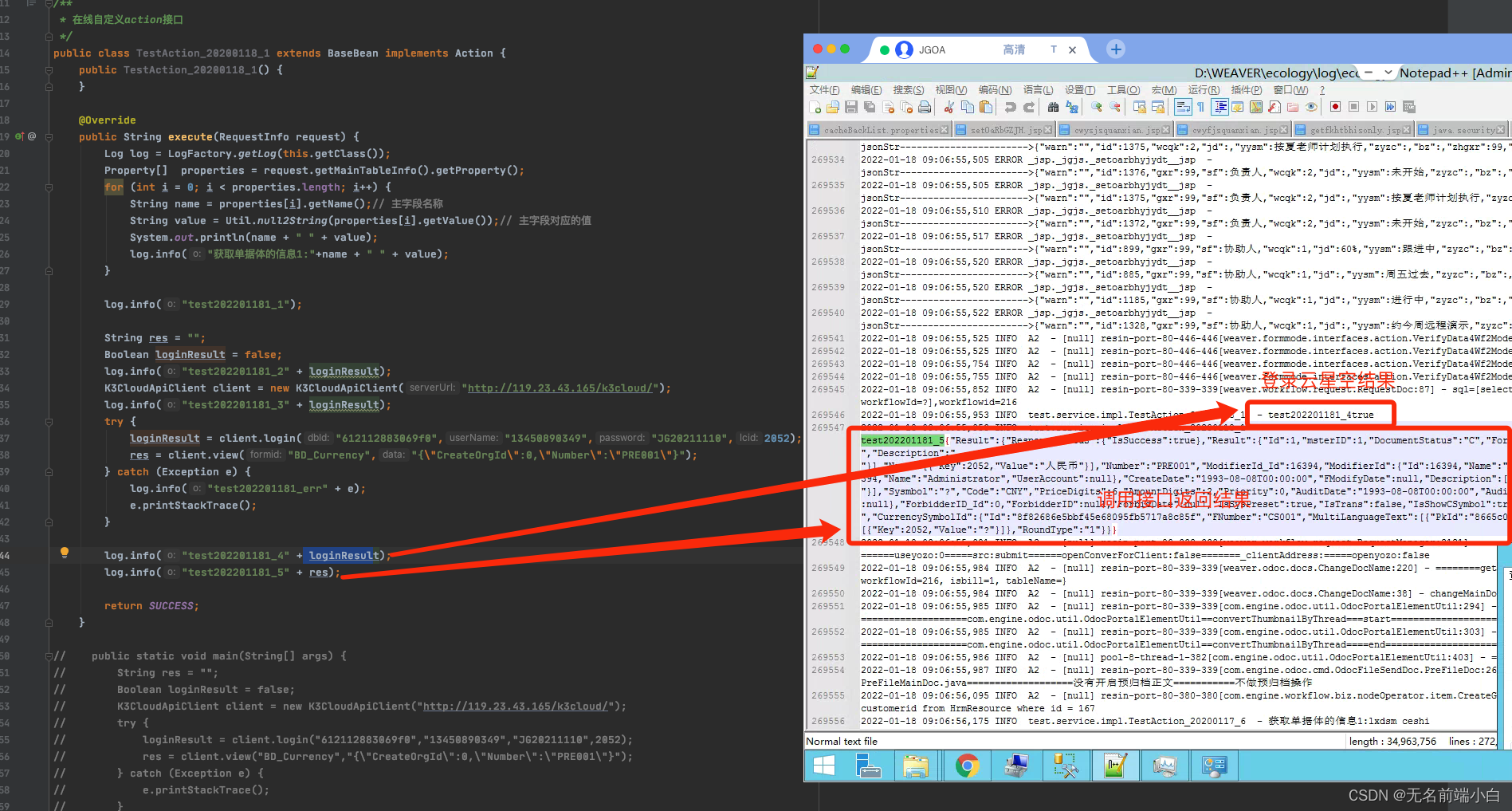Click the 'Normal text file' status bar entry
Viewport: 1512px width, 811px height.
[842, 742]
